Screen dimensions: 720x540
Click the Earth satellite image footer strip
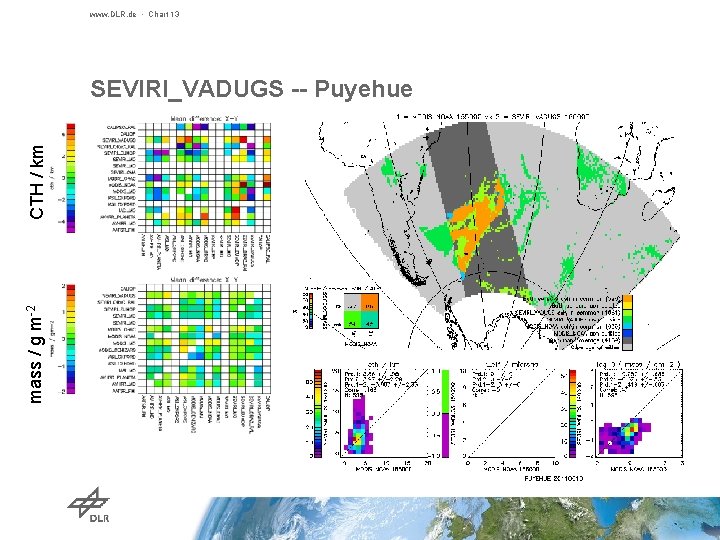(459, 518)
